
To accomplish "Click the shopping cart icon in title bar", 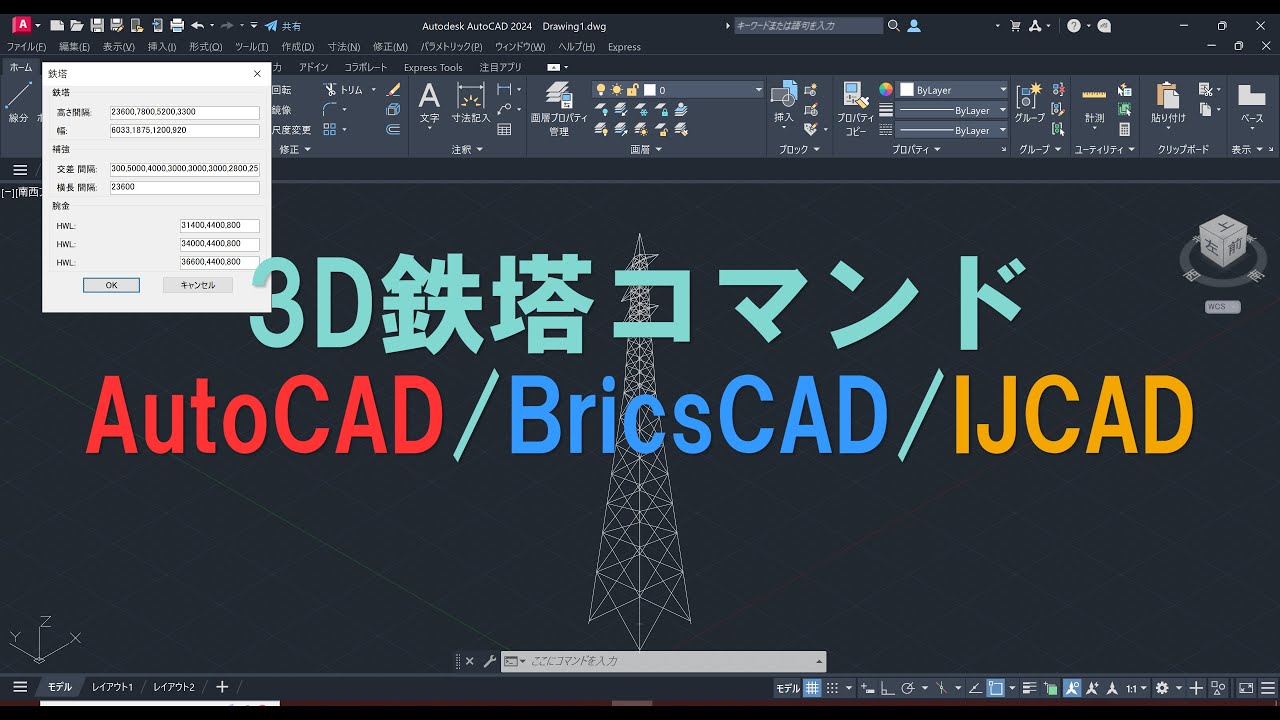I will pos(1016,26).
